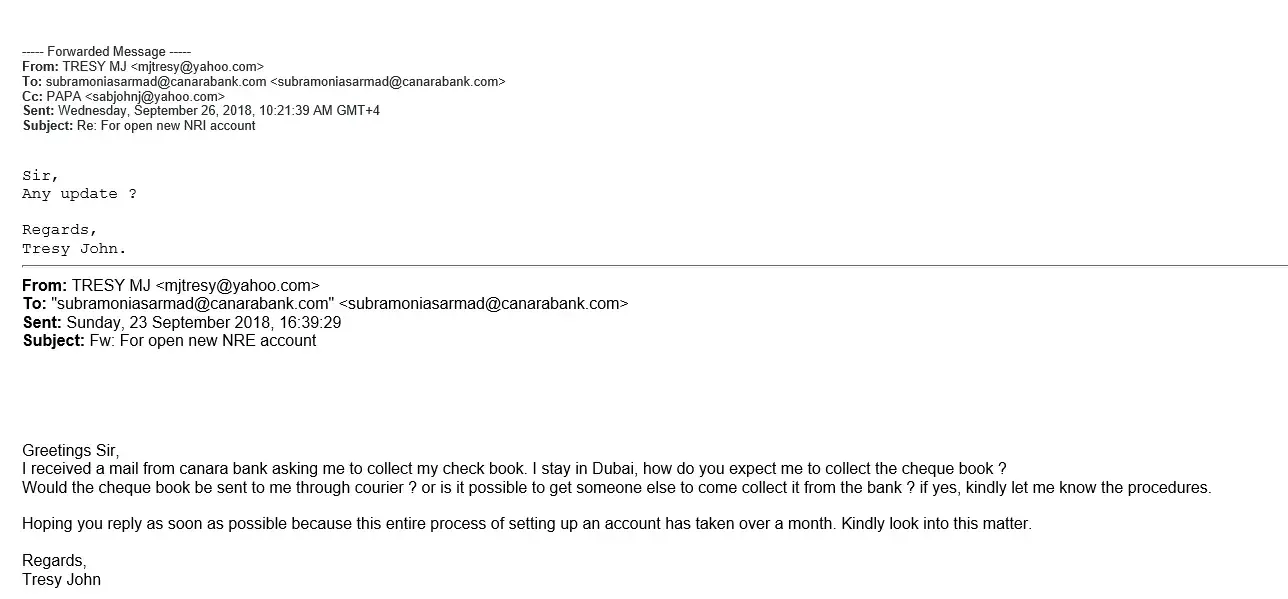Image resolution: width=1288 pixels, height=599 pixels.
Task: Click mjtresy@yahoo.com in the forwarded message header
Action: pyautogui.click(x=197, y=66)
